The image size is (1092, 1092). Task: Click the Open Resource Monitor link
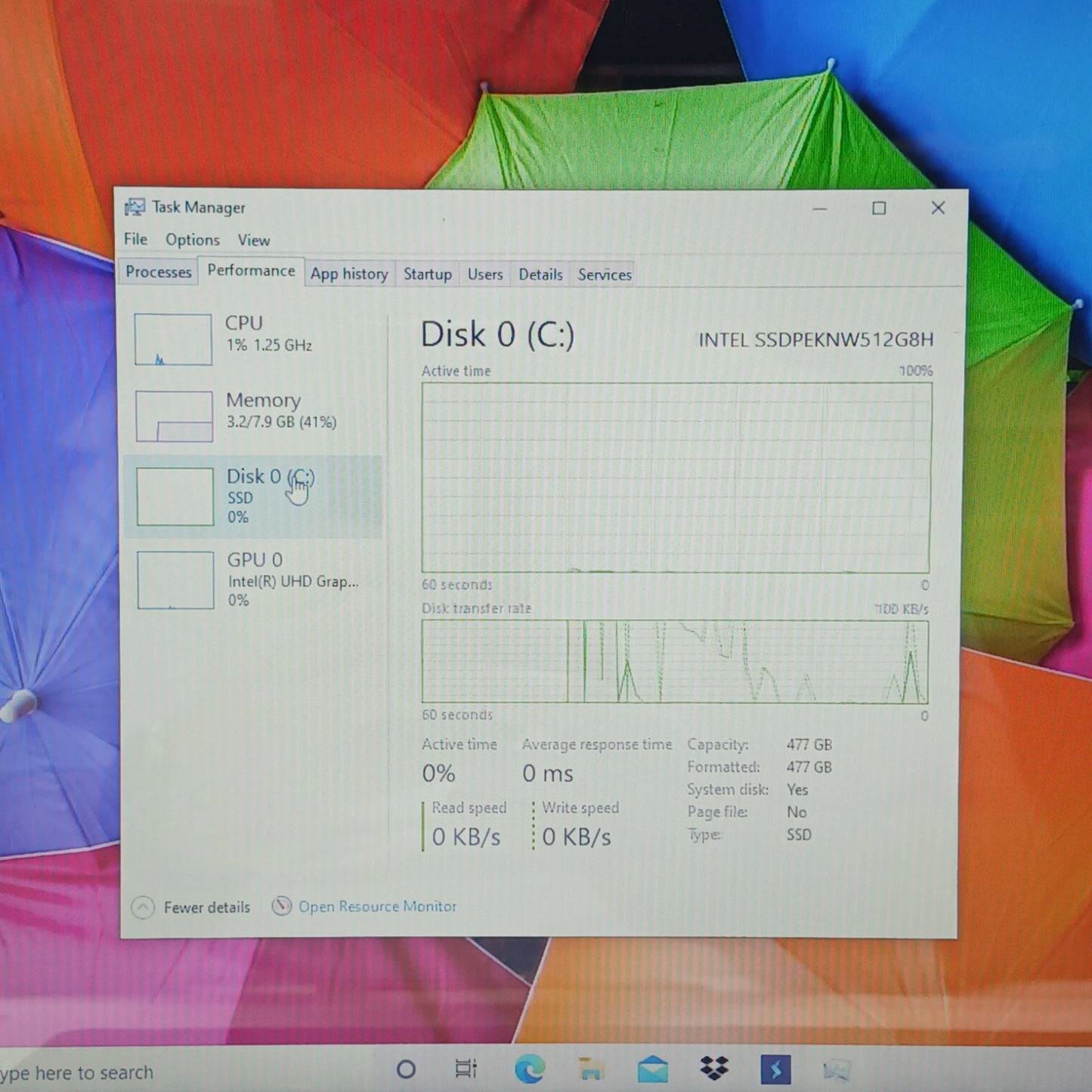(x=377, y=906)
